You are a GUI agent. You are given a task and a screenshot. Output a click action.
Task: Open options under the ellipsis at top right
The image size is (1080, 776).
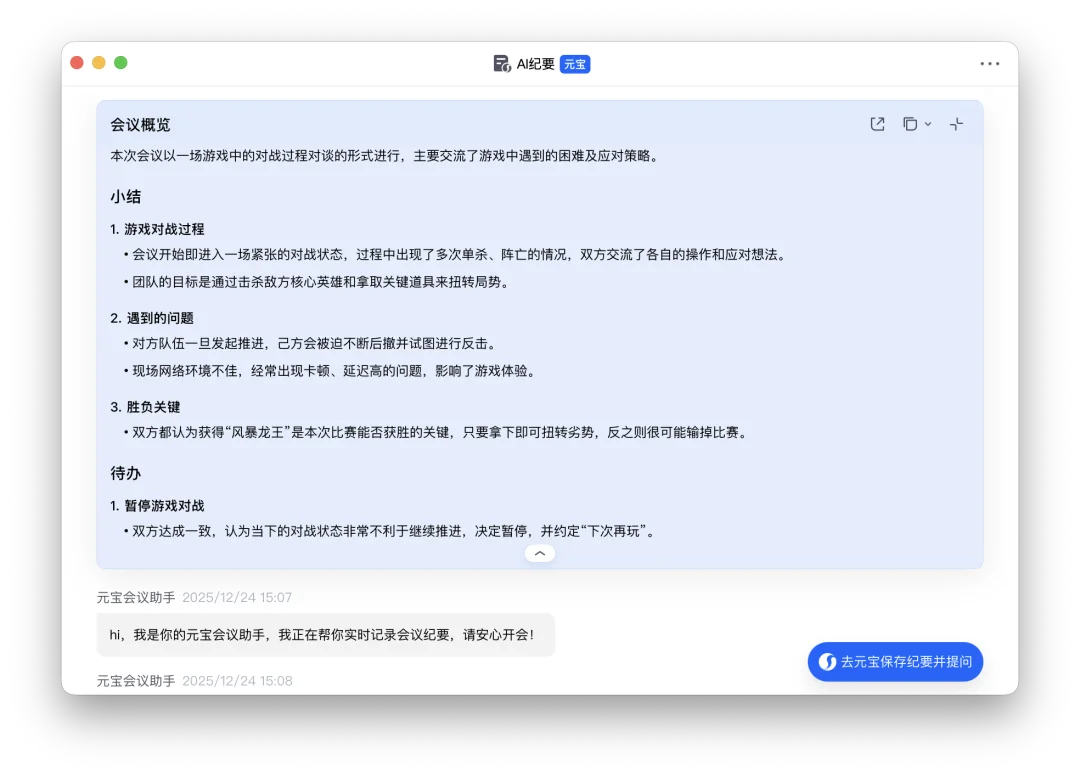[990, 63]
